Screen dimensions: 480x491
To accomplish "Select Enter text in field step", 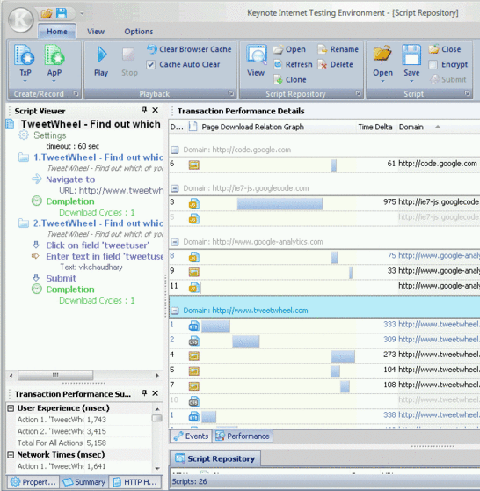I will (105, 256).
